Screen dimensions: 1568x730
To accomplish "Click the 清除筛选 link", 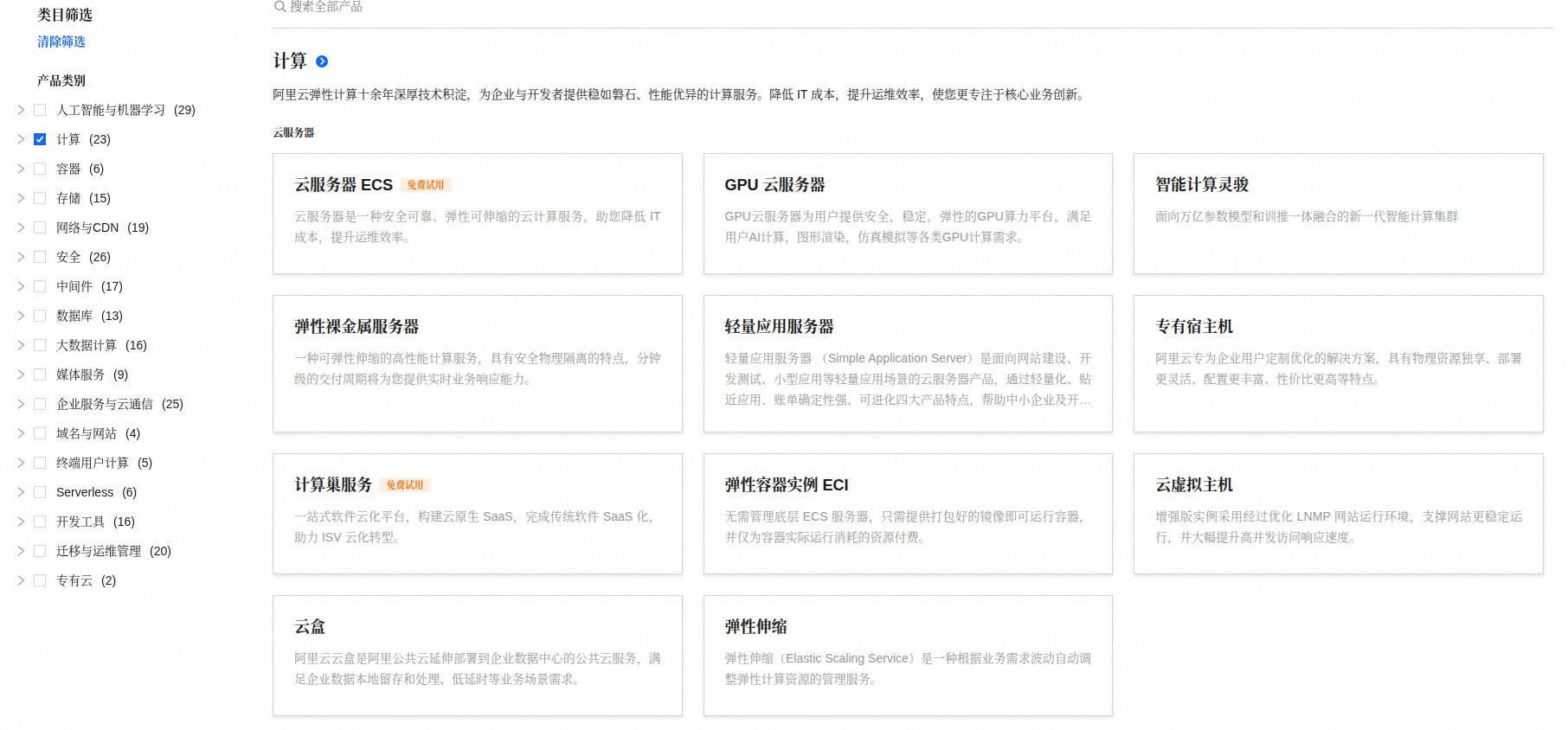I will (61, 42).
